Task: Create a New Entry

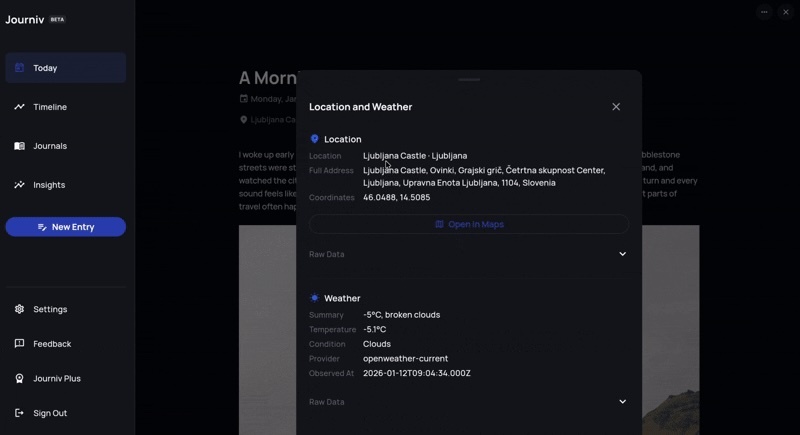Action: click(65, 227)
